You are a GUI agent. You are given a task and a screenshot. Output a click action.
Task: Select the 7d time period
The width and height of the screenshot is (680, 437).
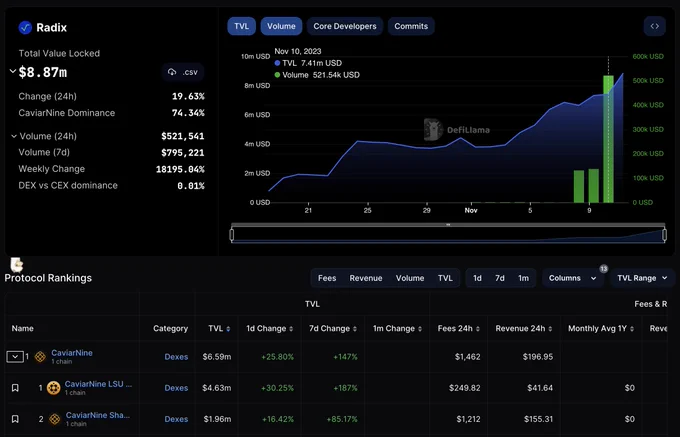pyautogui.click(x=500, y=278)
